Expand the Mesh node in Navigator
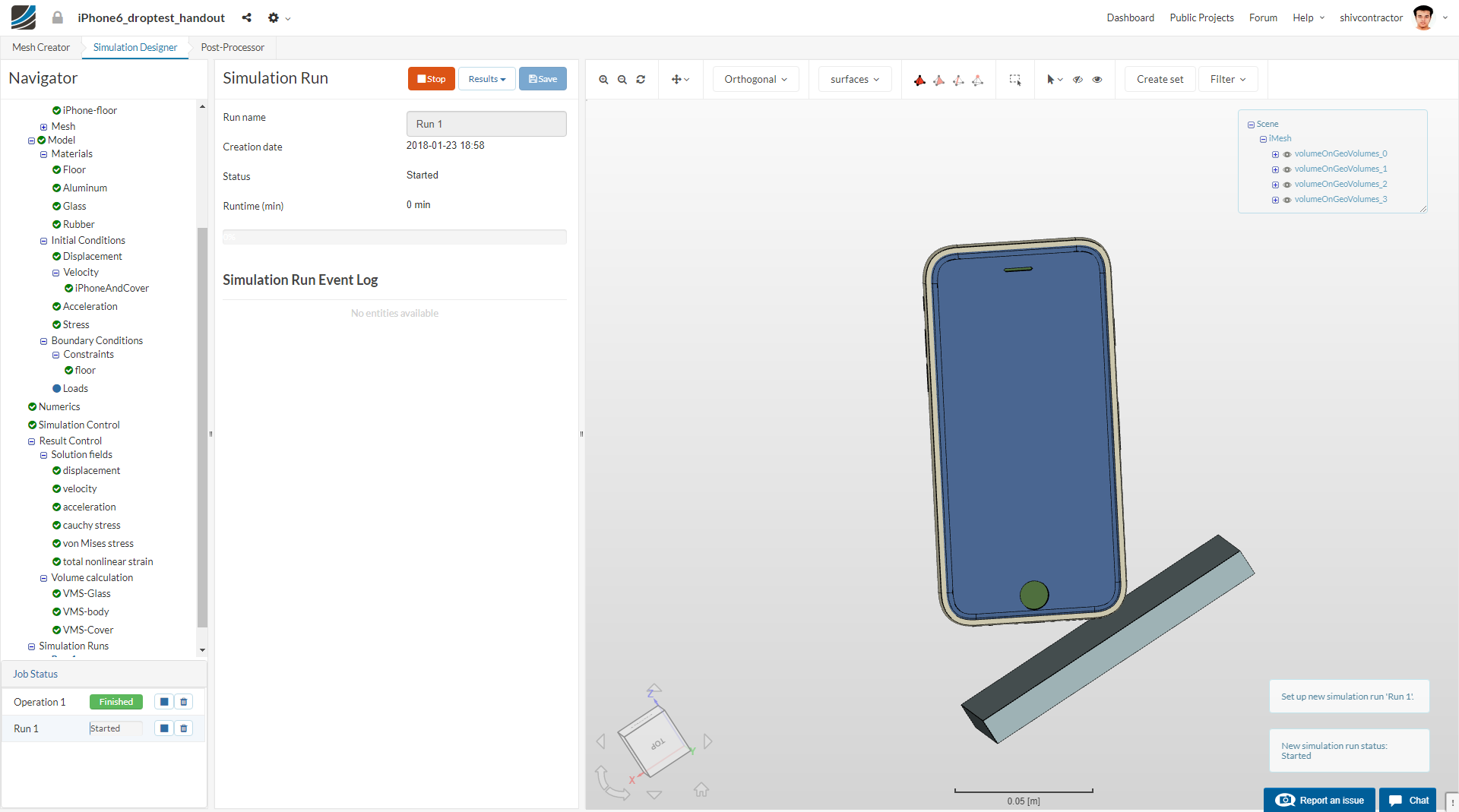The height and width of the screenshot is (812, 1459). click(x=43, y=127)
